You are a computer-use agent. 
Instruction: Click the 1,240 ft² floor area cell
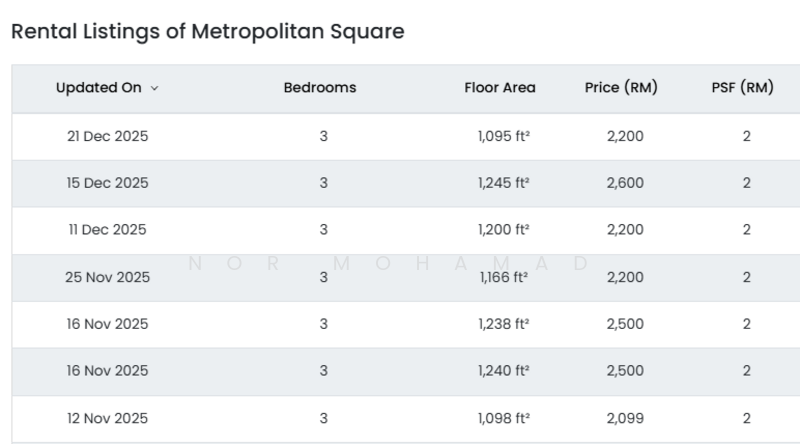point(503,371)
